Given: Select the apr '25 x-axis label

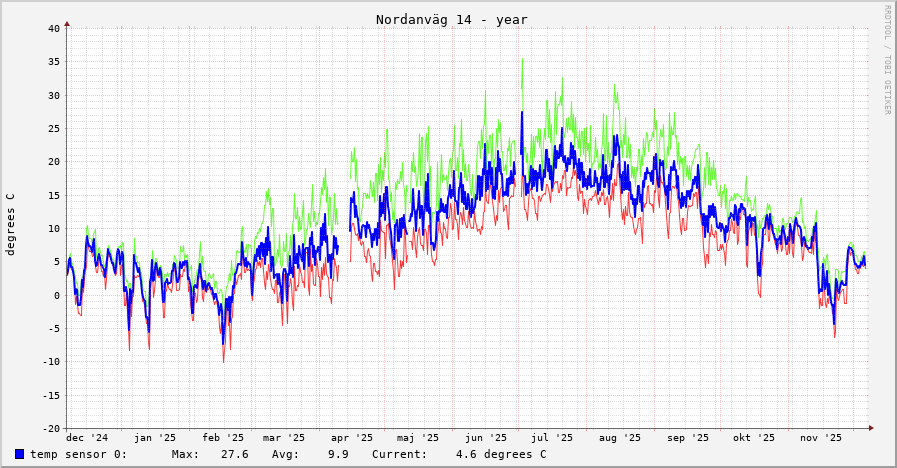Looking at the screenshot, I should 352,438.
